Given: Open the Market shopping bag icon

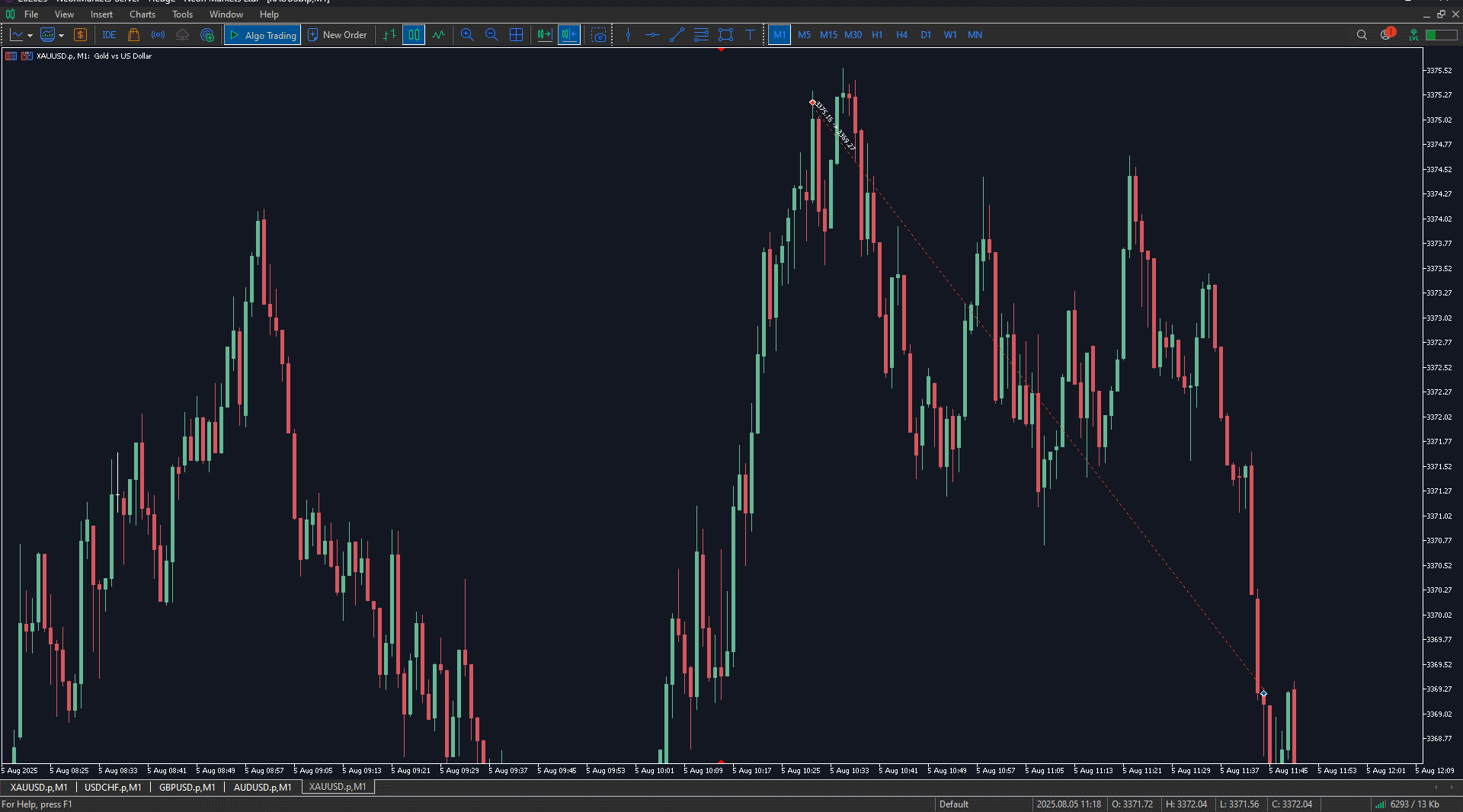Looking at the screenshot, I should click(134, 35).
